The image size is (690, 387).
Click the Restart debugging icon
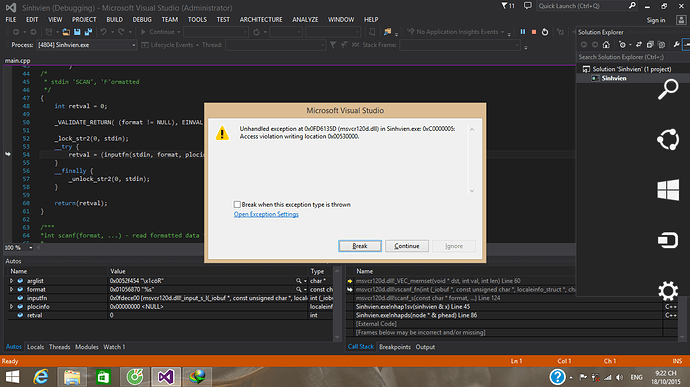tap(545, 32)
